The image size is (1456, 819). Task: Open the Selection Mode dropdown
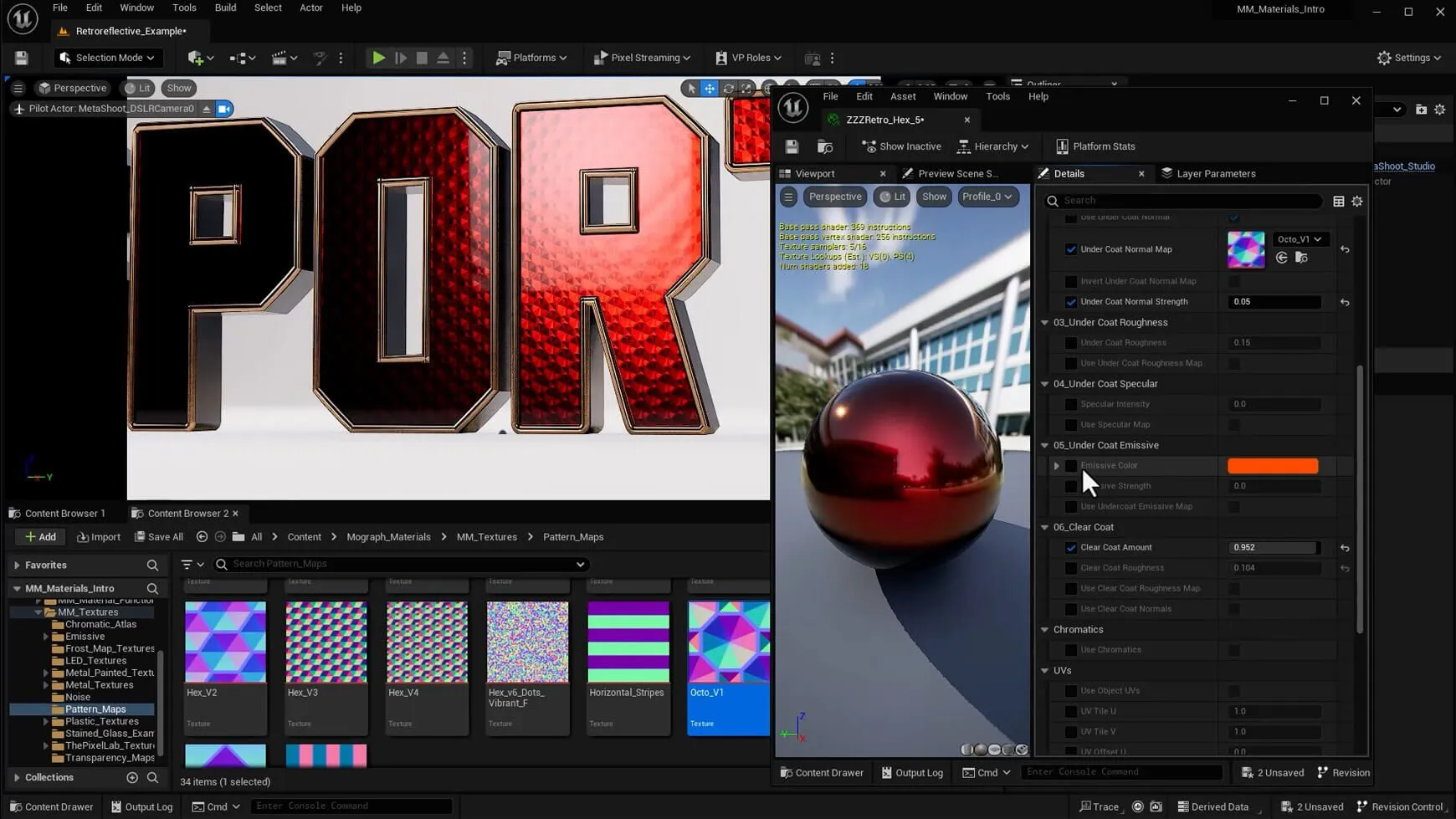[107, 58]
